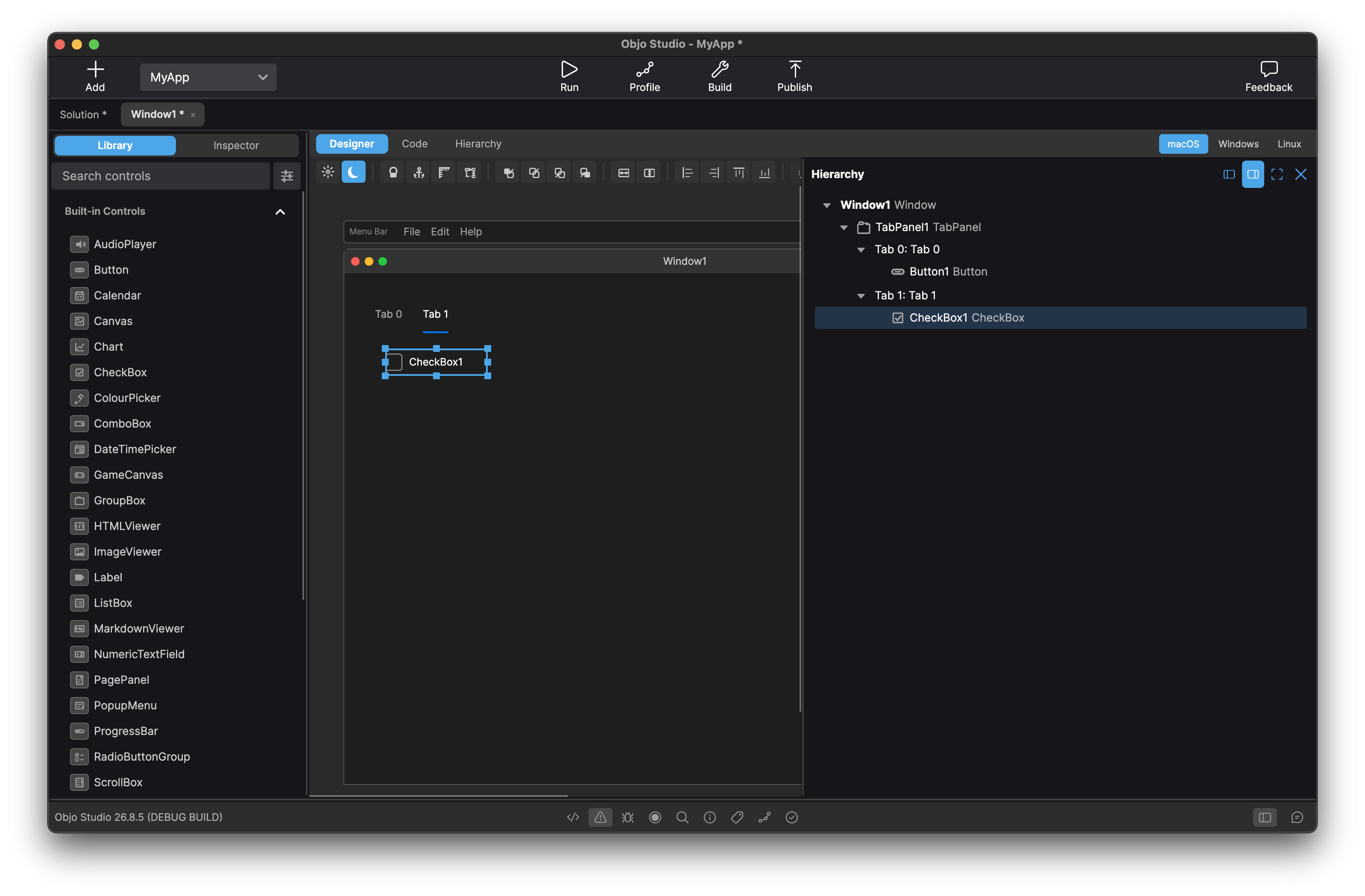Select Linux platform preview
1365x896 pixels.
[x=1289, y=144]
